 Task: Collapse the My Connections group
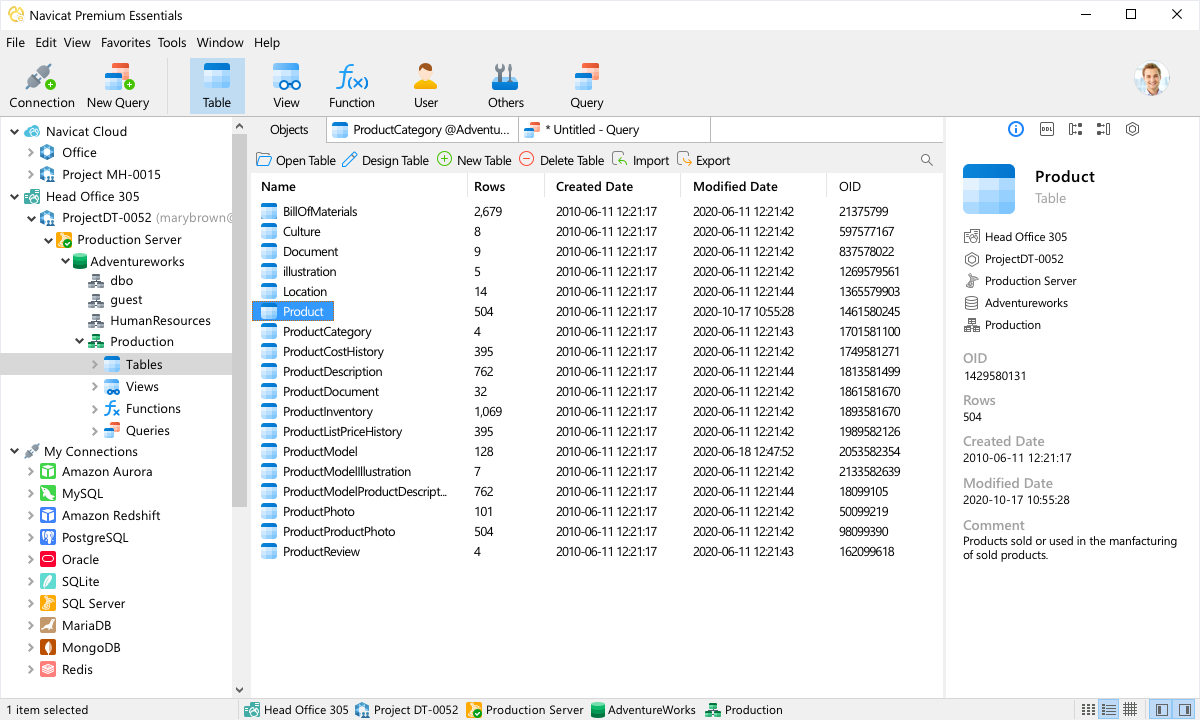point(14,452)
